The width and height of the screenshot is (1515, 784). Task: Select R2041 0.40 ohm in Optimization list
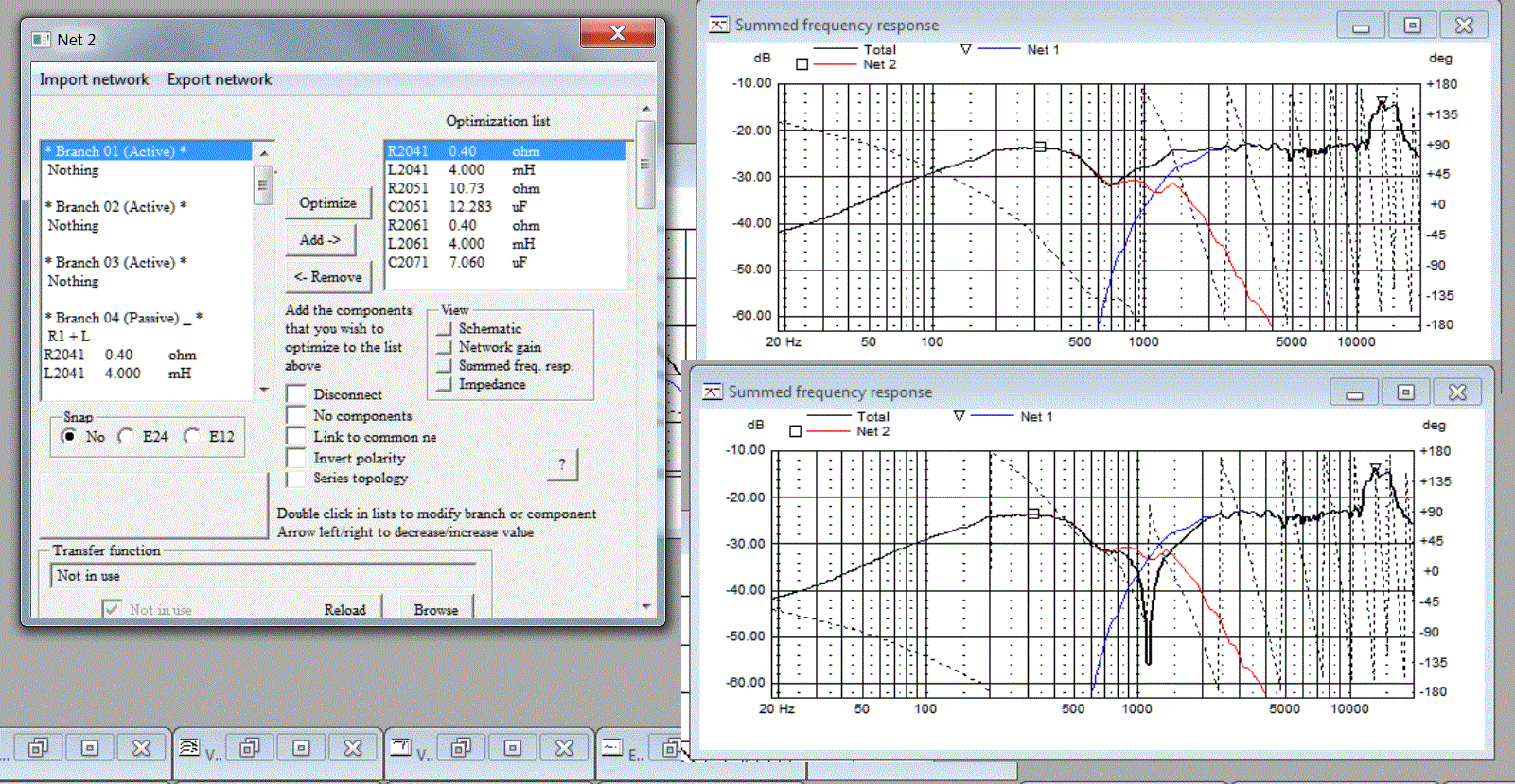(x=505, y=151)
